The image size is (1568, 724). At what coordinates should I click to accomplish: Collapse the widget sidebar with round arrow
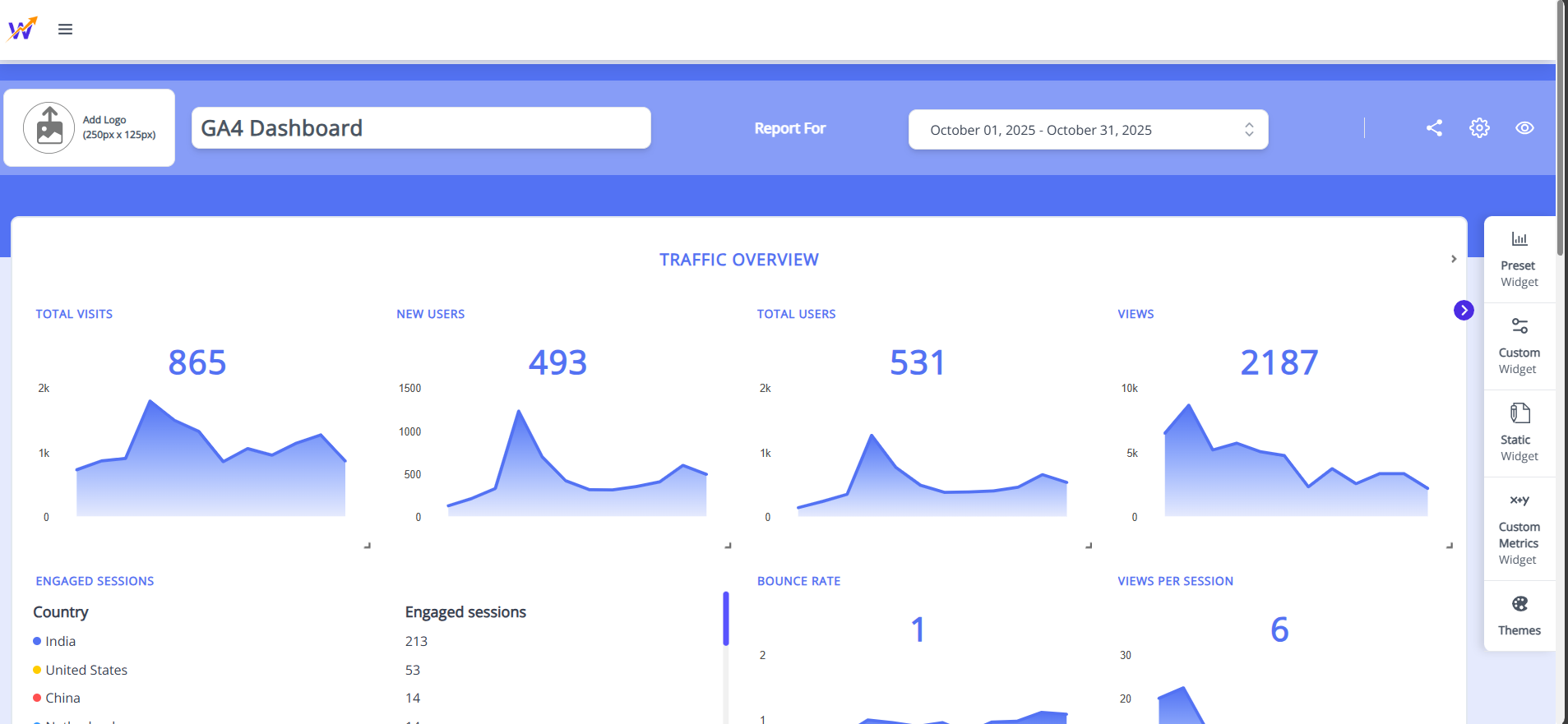point(1464,311)
